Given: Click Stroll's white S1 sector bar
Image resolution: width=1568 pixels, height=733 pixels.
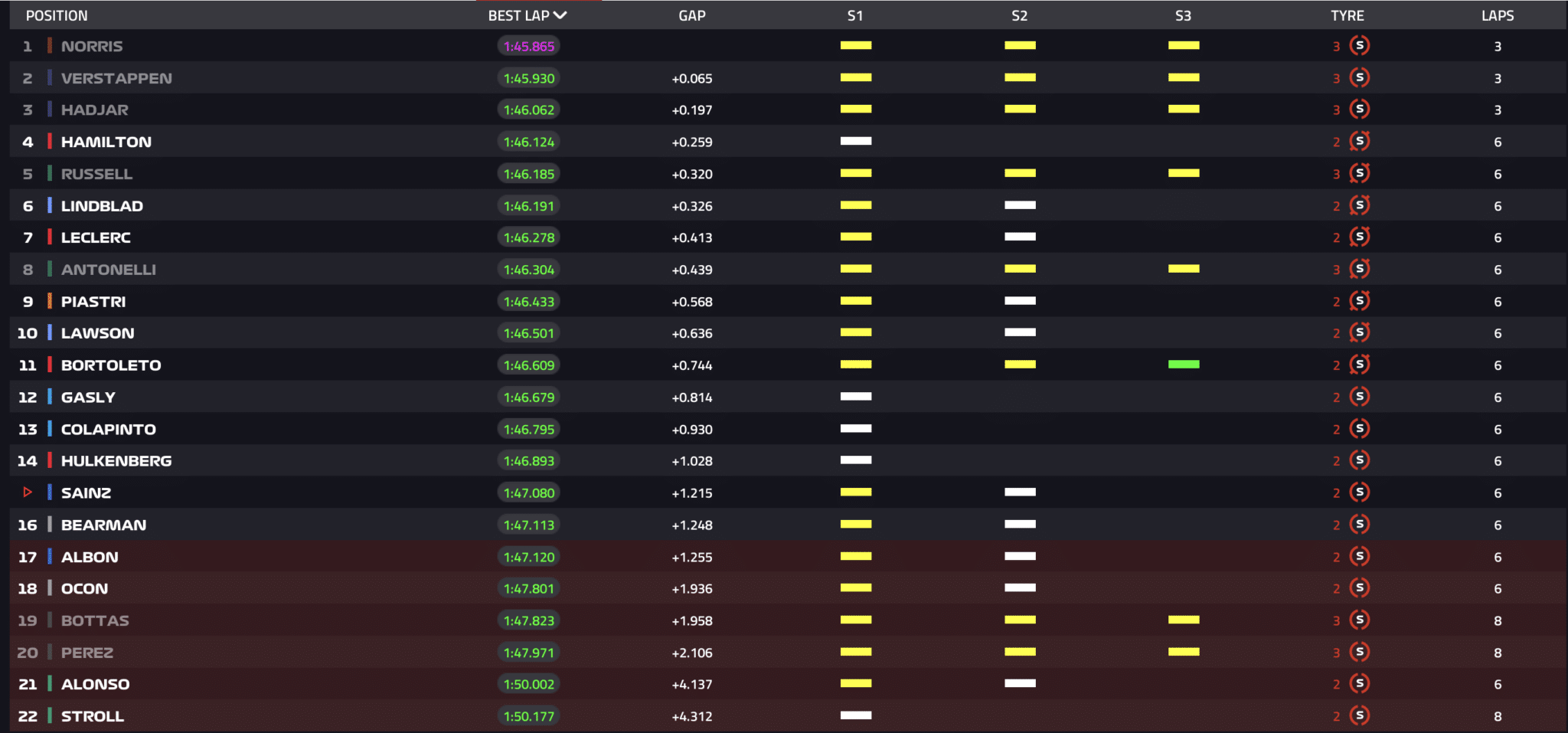Looking at the screenshot, I should point(856,715).
